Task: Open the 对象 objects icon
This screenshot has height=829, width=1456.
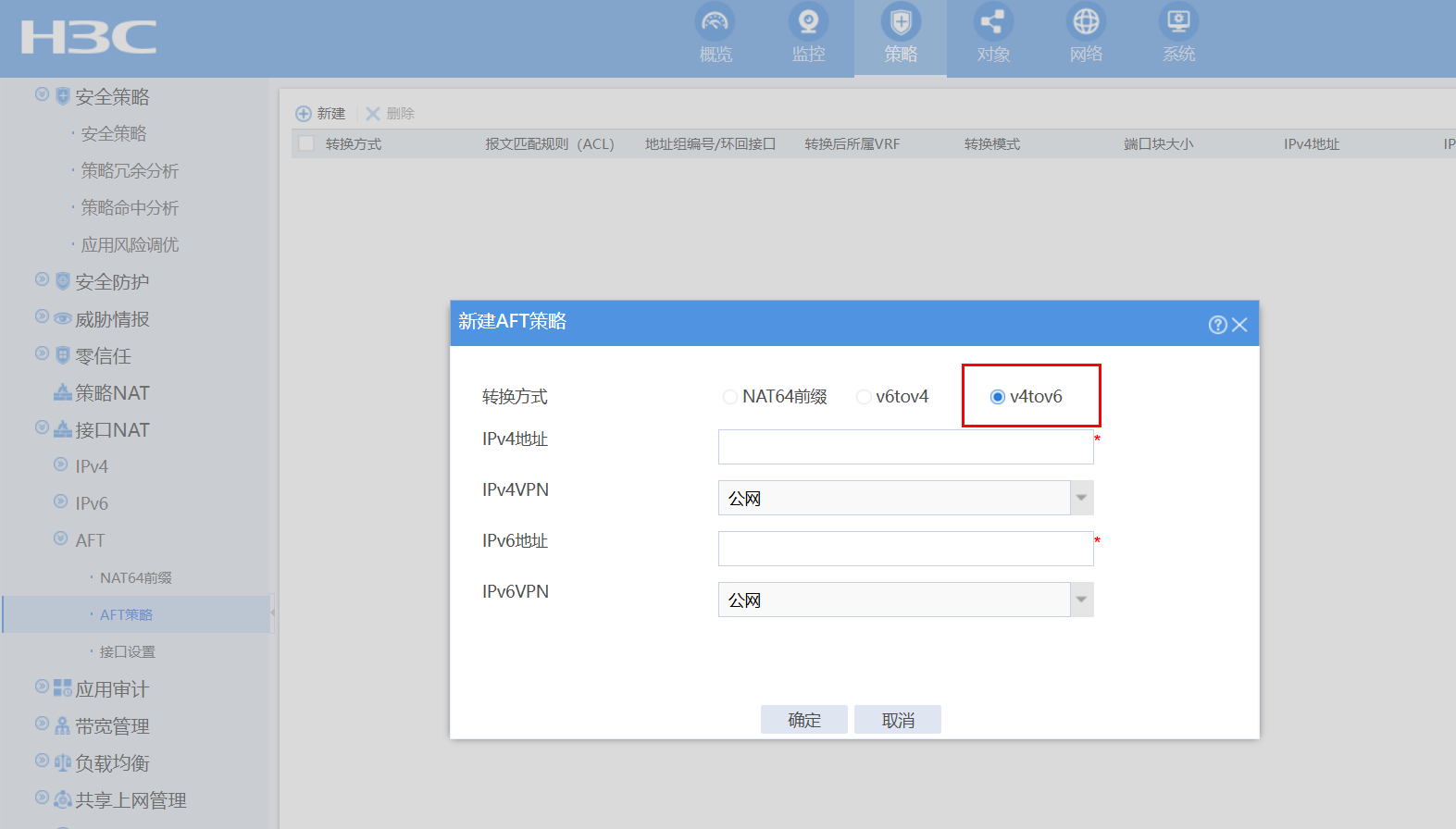Action: click(x=993, y=21)
